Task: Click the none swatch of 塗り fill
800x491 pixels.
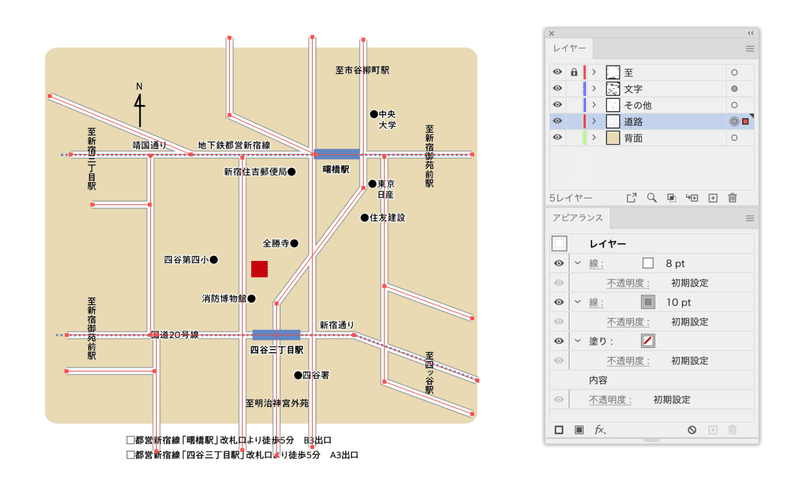Action: click(648, 341)
